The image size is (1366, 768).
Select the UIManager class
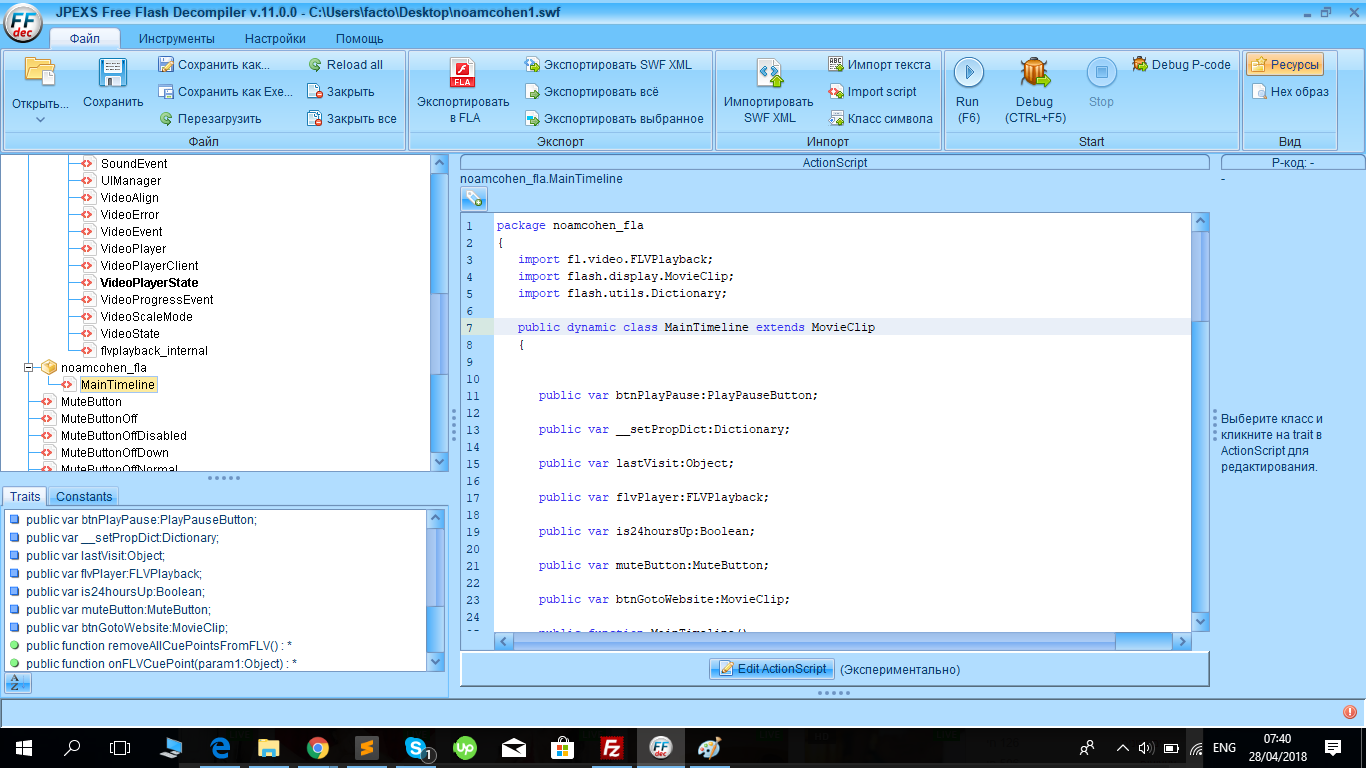tap(130, 181)
